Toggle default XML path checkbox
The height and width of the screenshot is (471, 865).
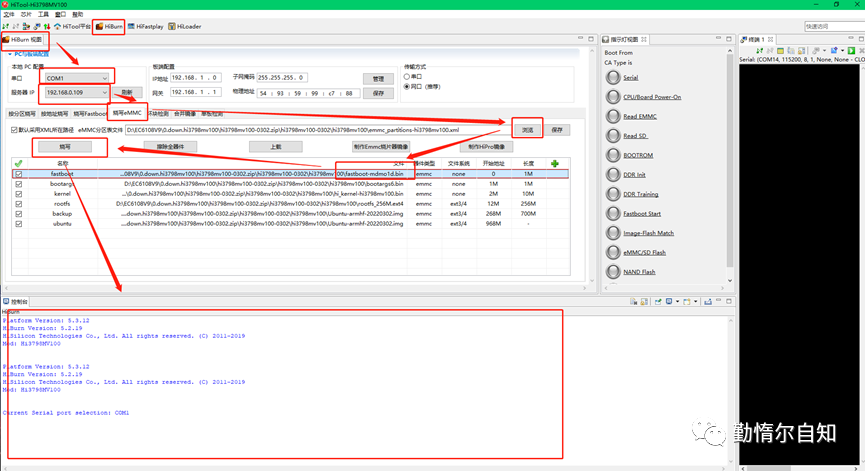click(14, 130)
